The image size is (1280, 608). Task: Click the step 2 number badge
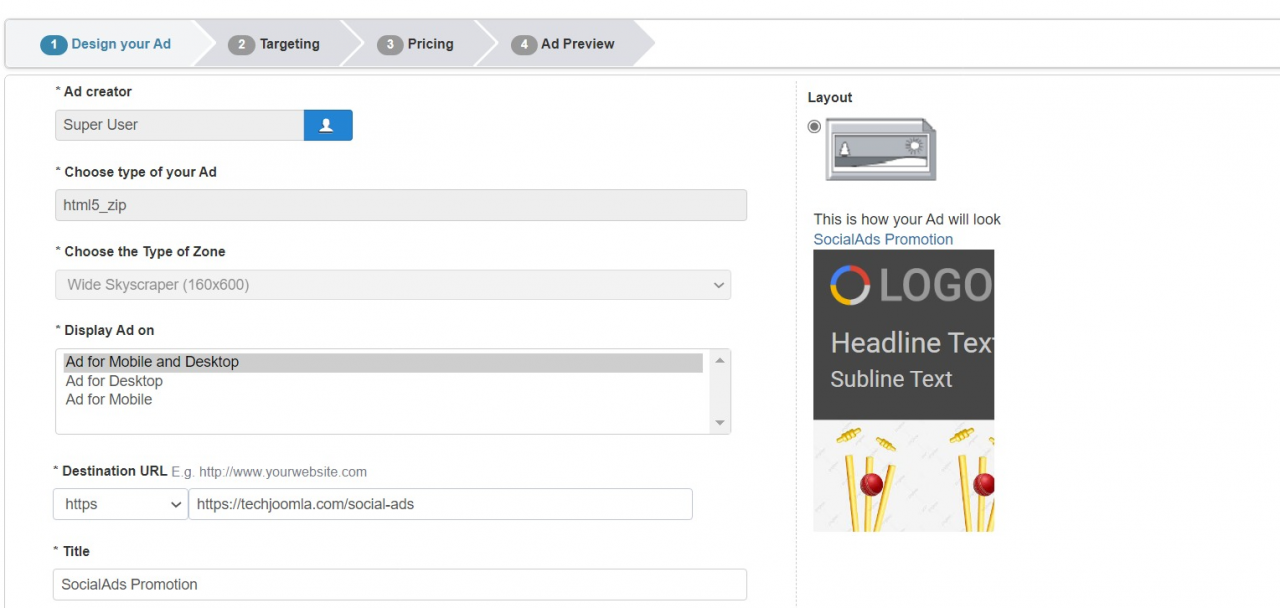coord(241,45)
